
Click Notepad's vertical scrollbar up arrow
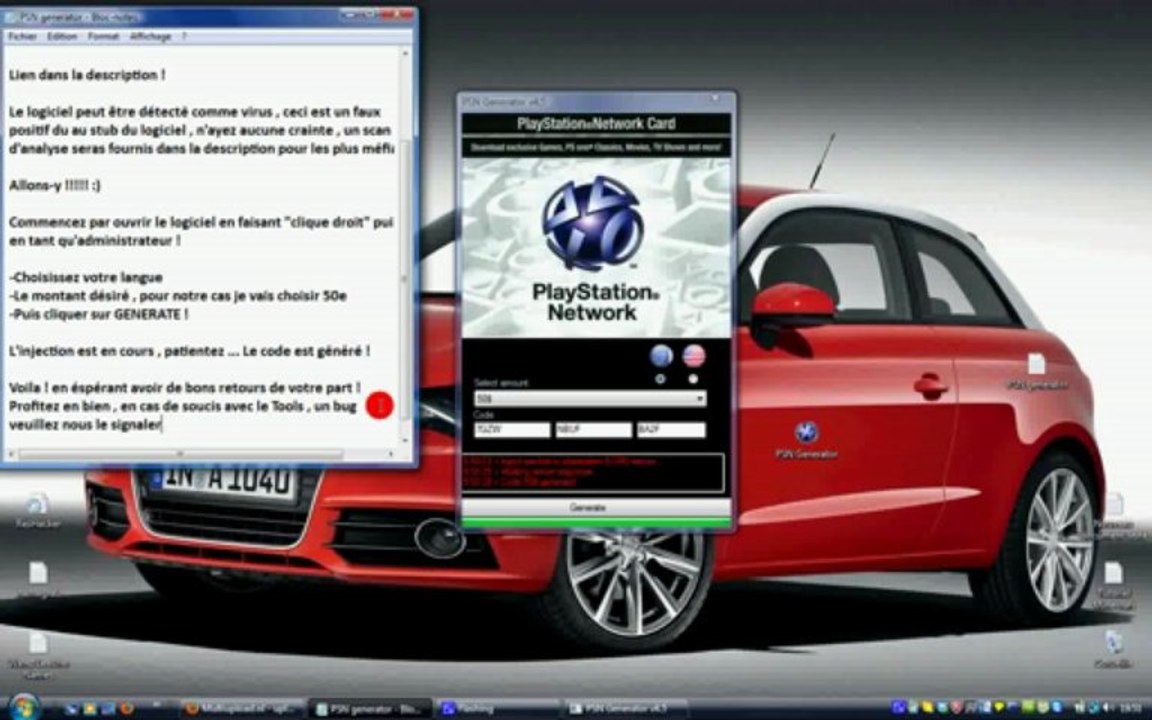pos(405,54)
